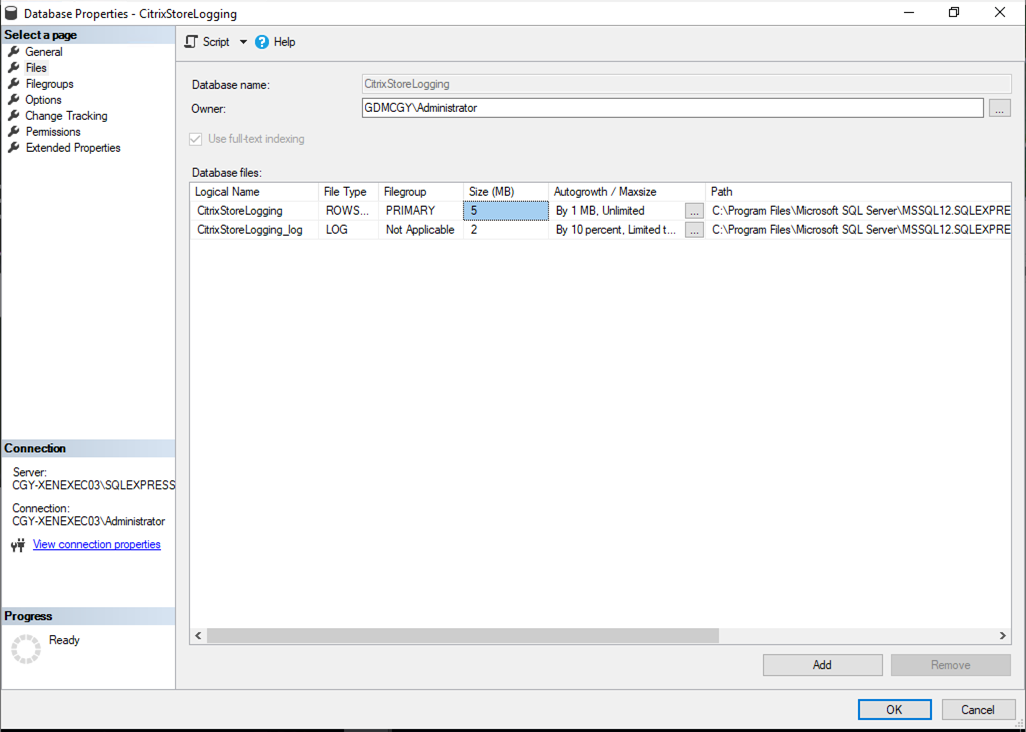
Task: Toggle the Use full-text indexing checkbox
Action: [195, 138]
